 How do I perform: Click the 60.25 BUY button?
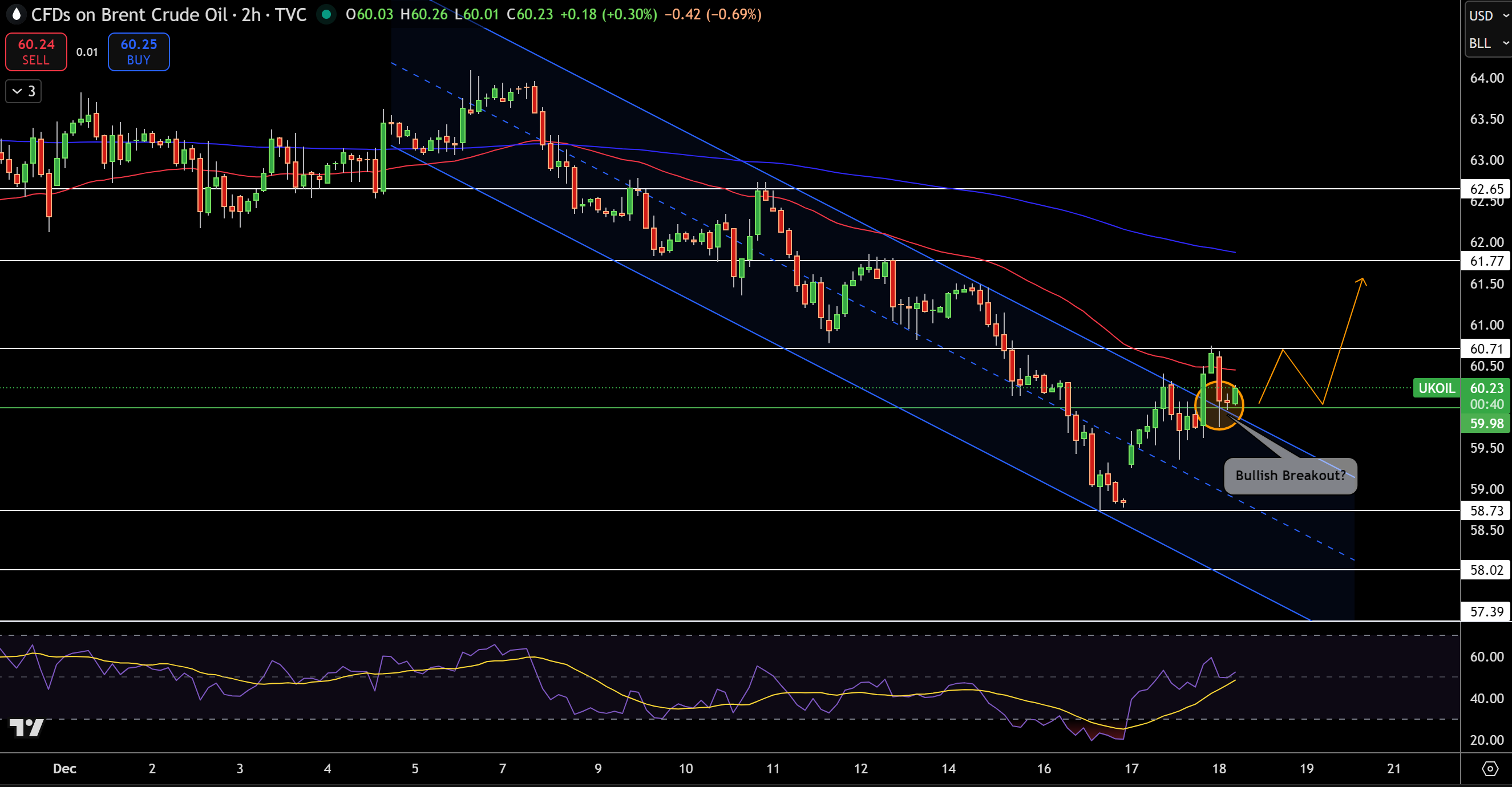click(139, 52)
